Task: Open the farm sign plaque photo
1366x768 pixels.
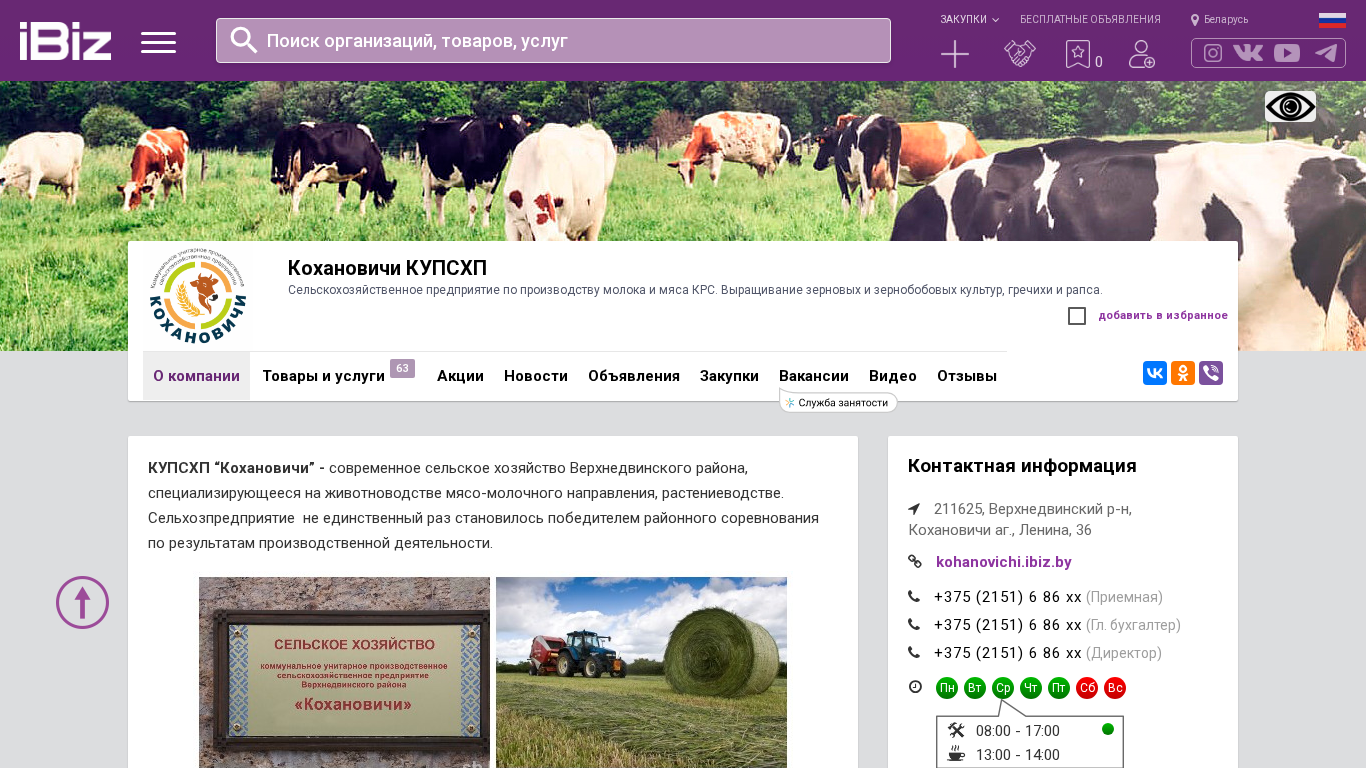Action: (344, 672)
